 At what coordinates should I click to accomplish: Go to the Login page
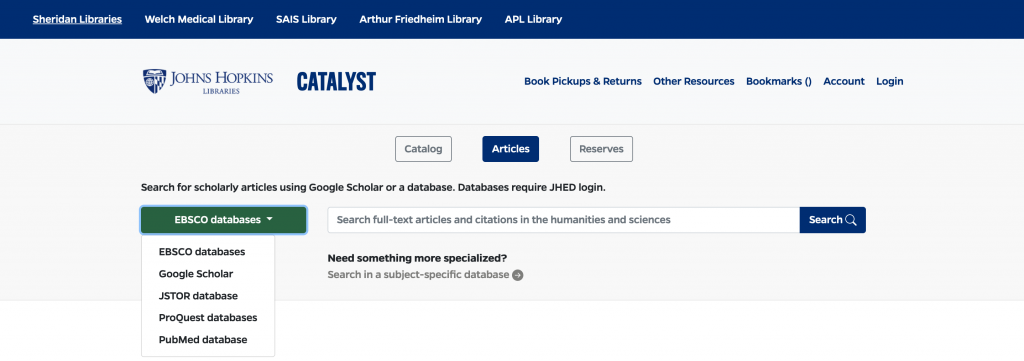pyautogui.click(x=889, y=82)
